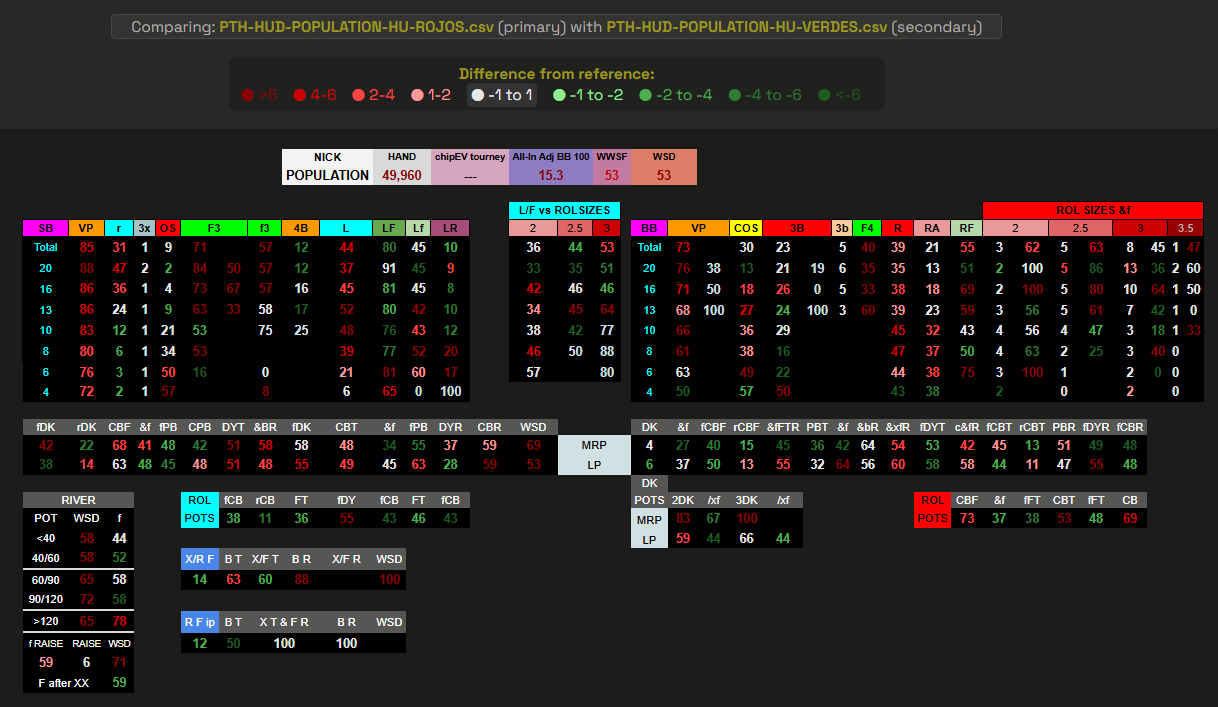Toggle the '-1 to 1' legend filter
The width and height of the screenshot is (1218, 707).
pos(502,95)
